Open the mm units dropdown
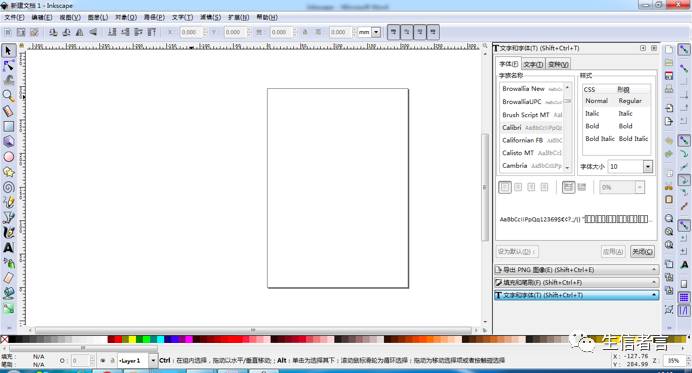692x373 pixels. [376, 32]
